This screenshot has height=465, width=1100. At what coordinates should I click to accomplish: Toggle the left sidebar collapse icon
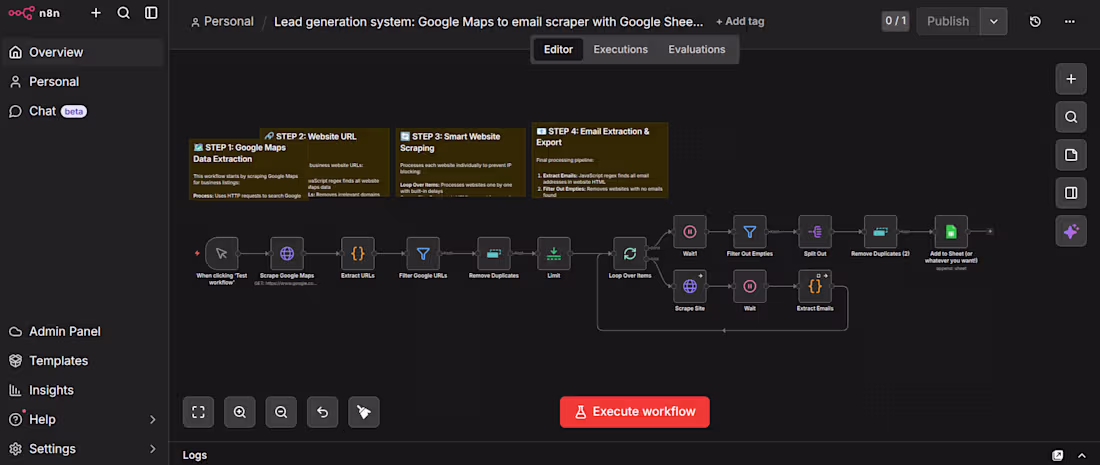coord(151,13)
